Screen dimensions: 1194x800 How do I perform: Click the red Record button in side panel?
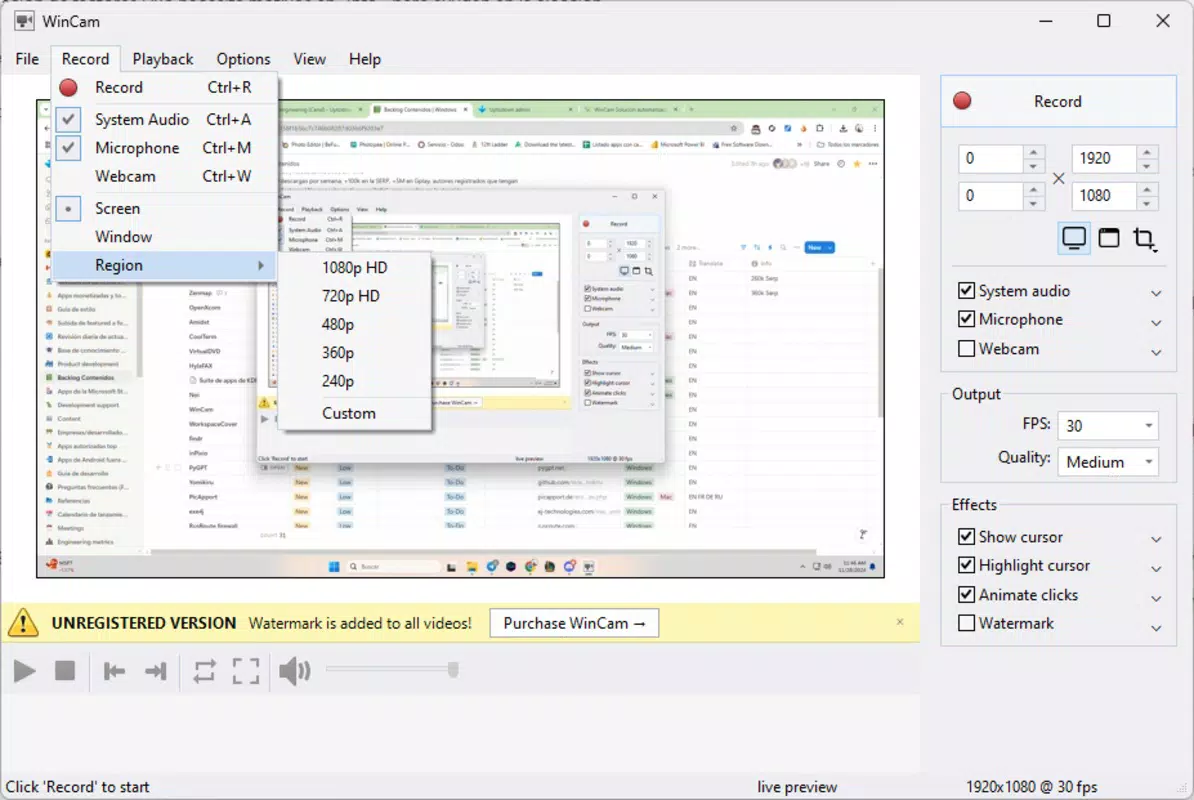[1058, 101]
